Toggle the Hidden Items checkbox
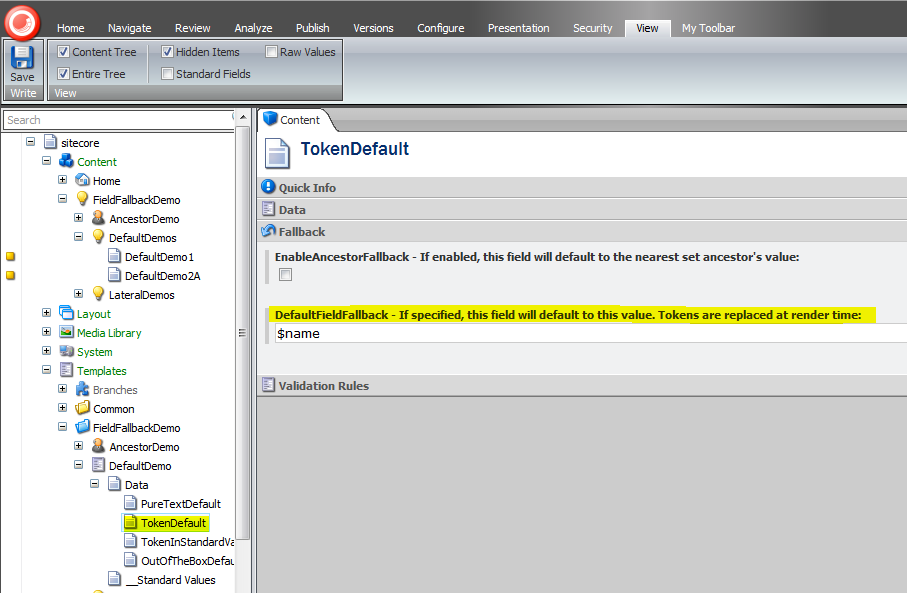This screenshot has width=907, height=593. pos(167,51)
